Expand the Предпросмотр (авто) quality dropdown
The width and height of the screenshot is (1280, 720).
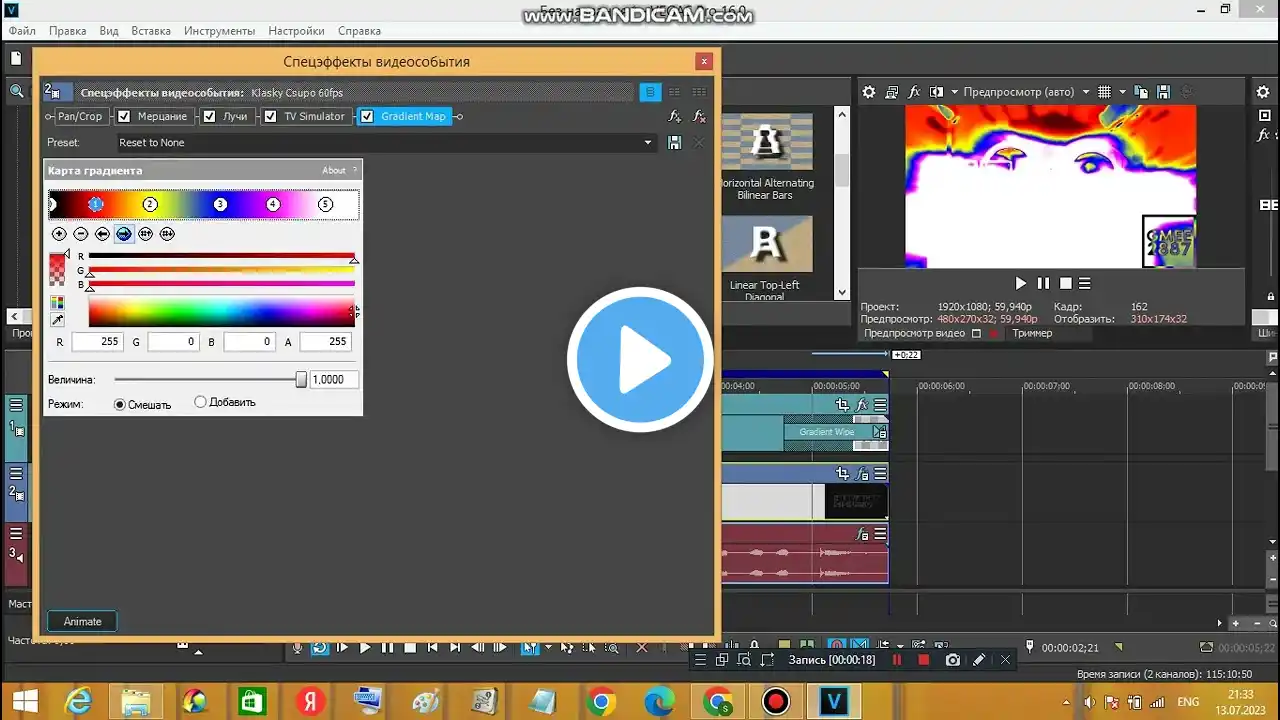1083,92
